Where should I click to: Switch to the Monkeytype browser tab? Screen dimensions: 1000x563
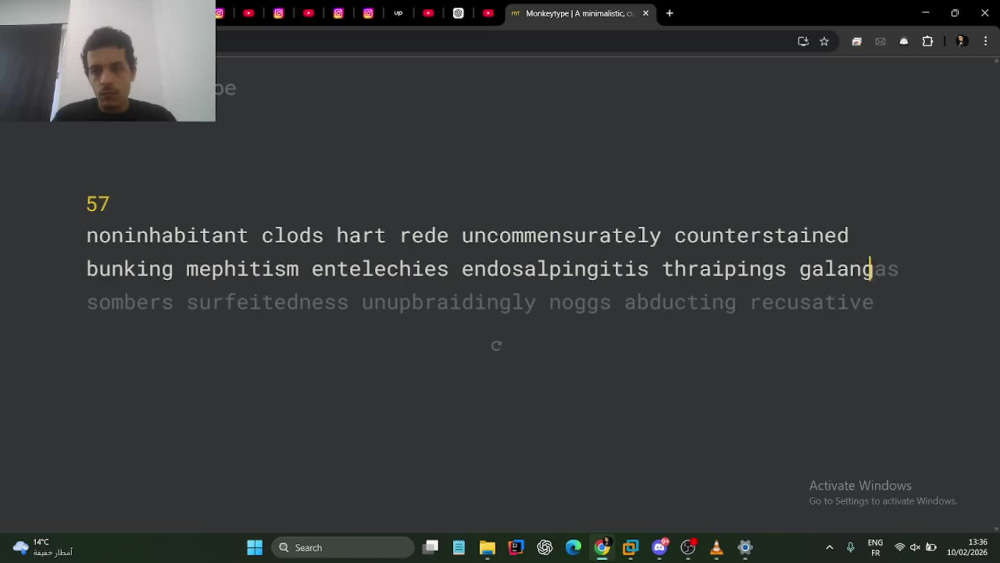(579, 13)
